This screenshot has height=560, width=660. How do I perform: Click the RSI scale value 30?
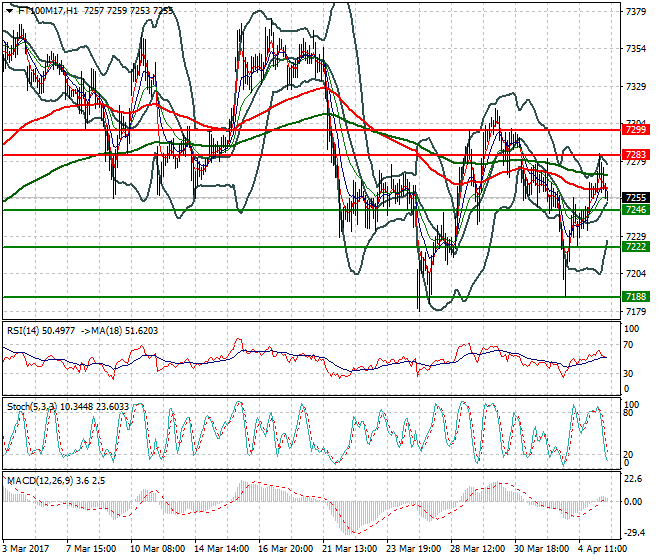tap(628, 373)
